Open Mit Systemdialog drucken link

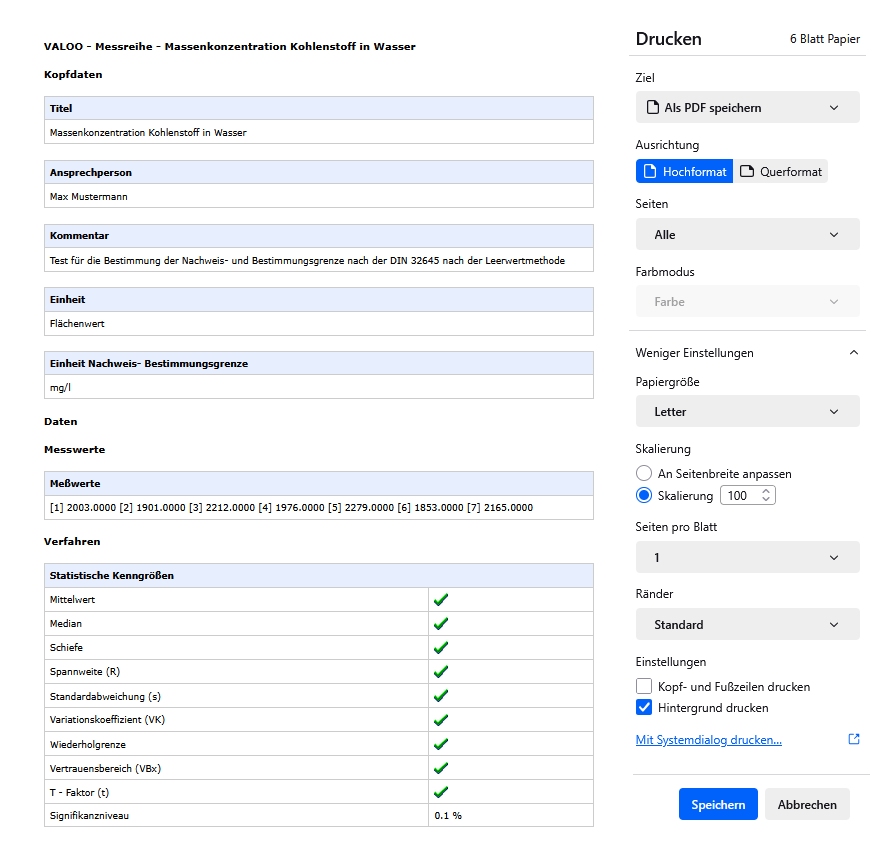pyautogui.click(x=708, y=740)
